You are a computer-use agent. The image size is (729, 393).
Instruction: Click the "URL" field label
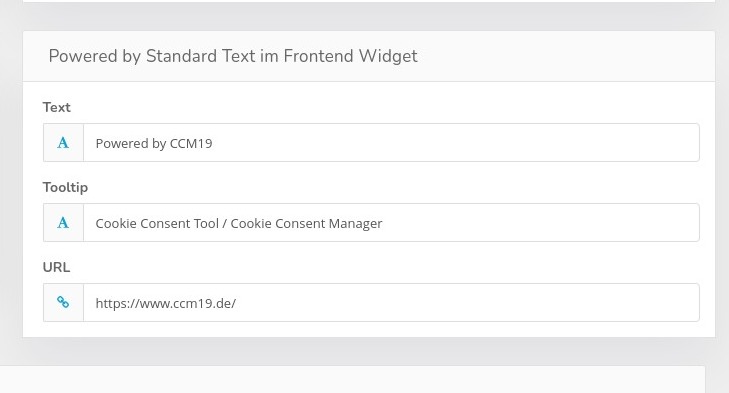[x=56, y=267]
